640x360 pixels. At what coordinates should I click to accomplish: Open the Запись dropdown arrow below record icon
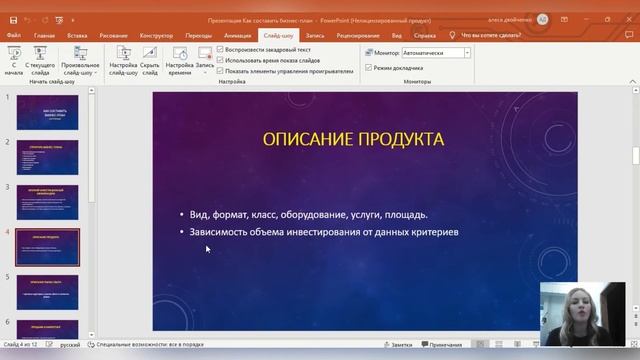(x=205, y=73)
